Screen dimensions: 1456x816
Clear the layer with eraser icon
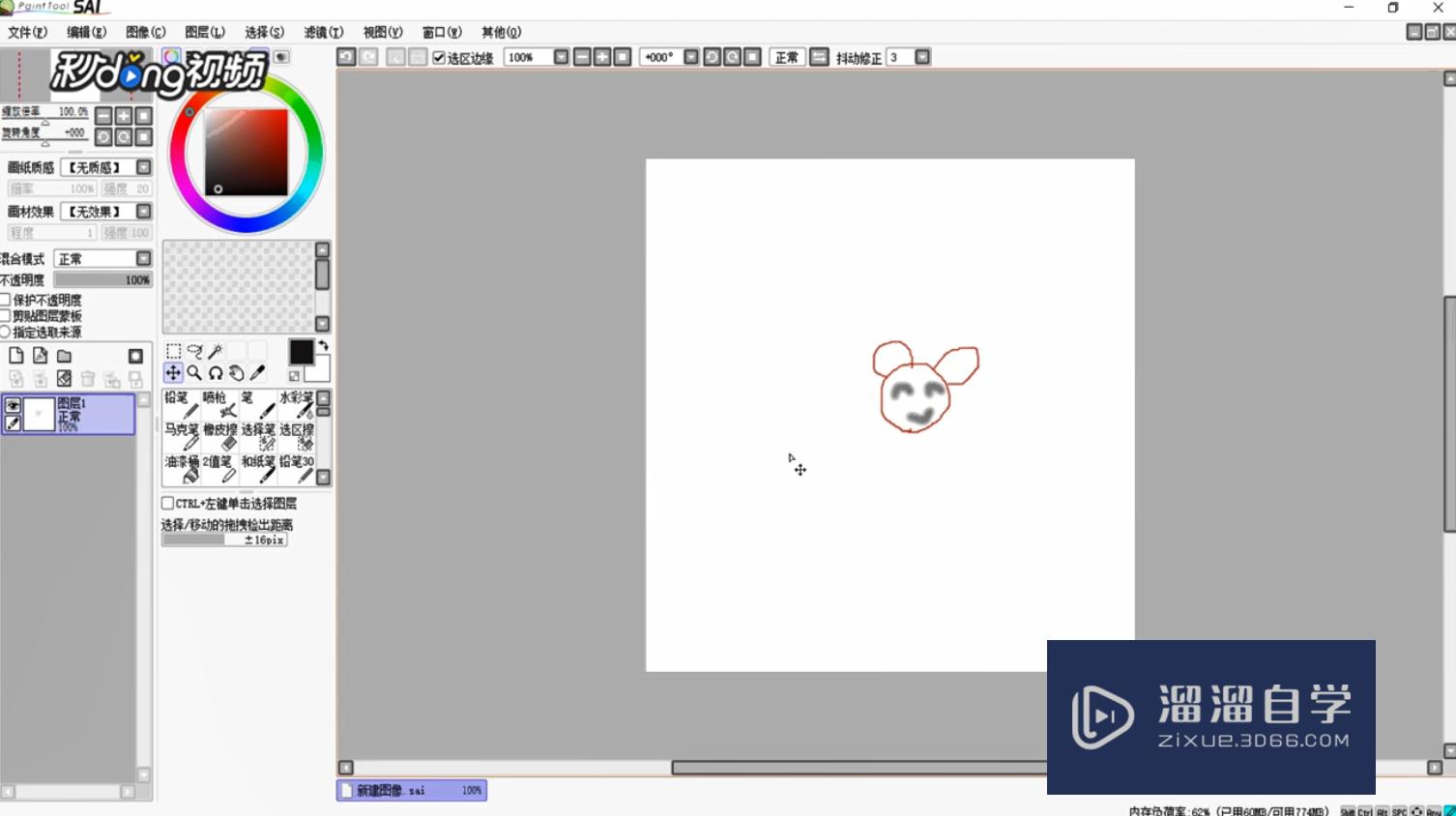click(64, 378)
